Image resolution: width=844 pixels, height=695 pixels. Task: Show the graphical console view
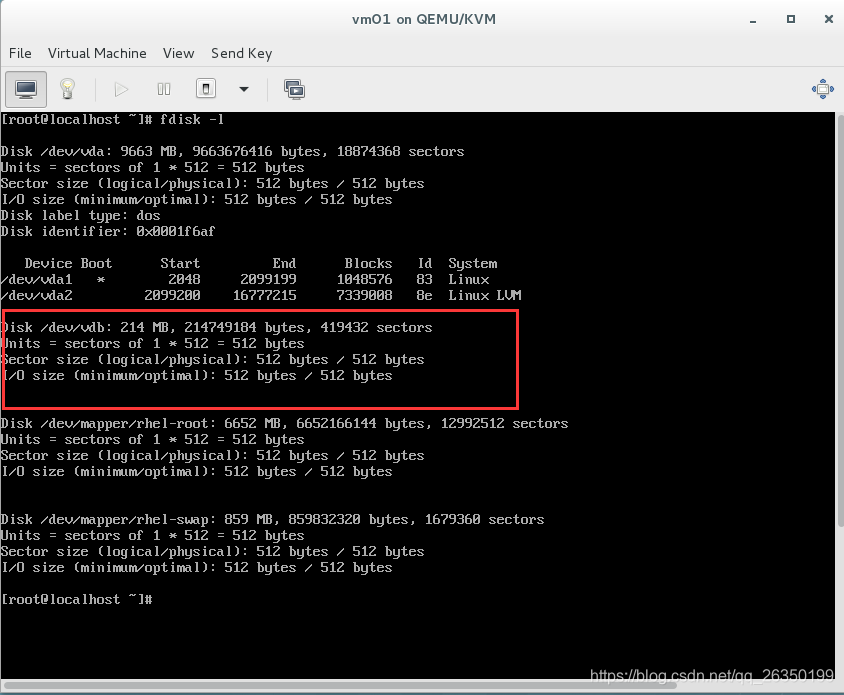(x=26, y=89)
